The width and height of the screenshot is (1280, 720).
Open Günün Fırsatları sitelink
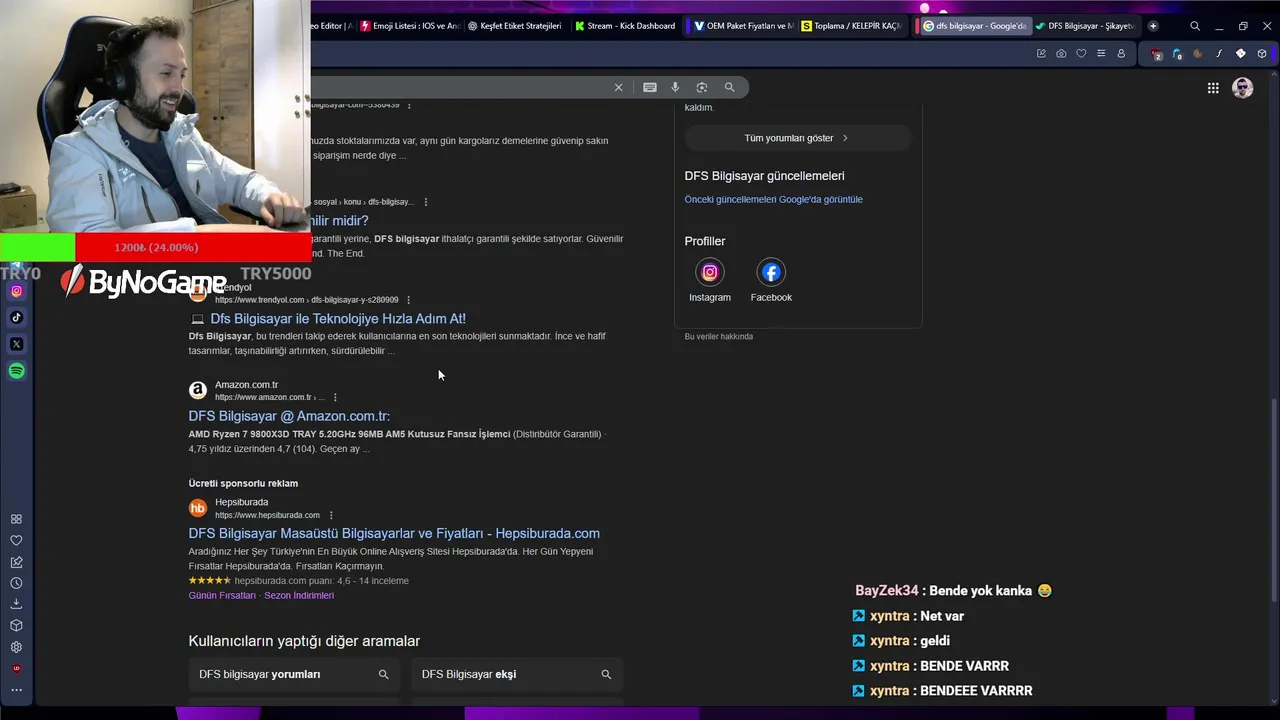point(222,595)
